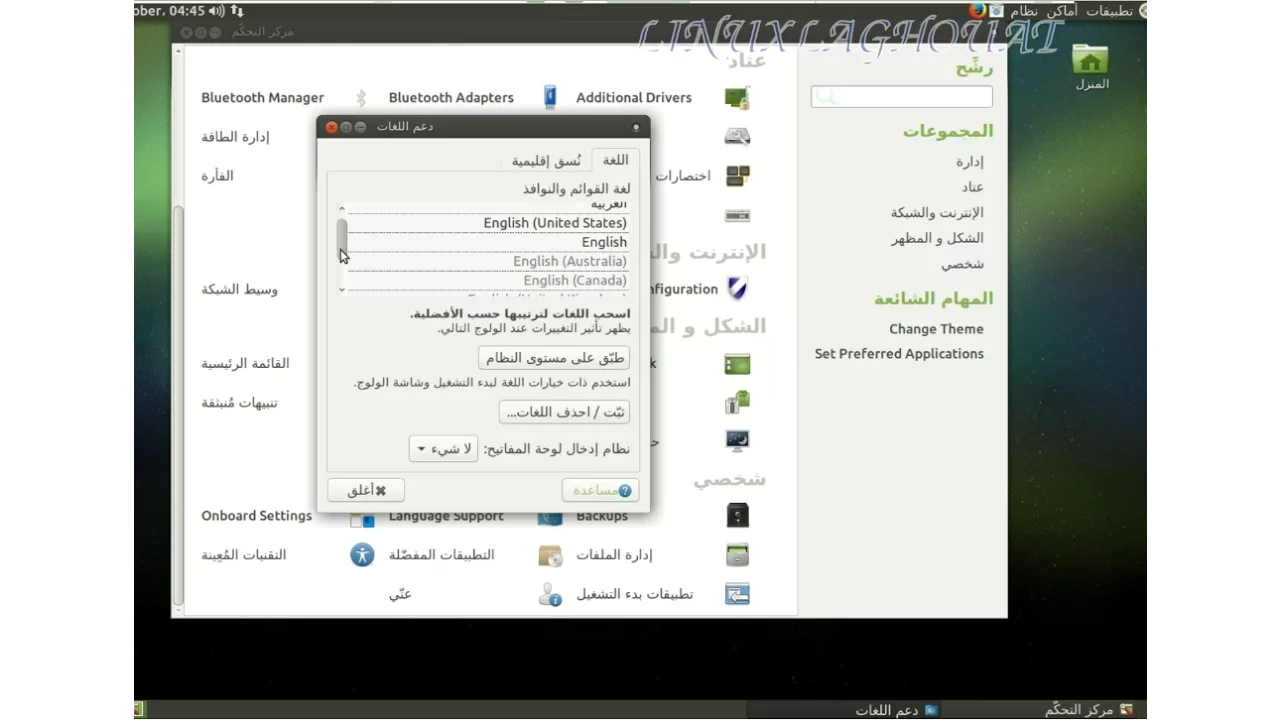The image size is (1280, 720).
Task: Open تنبيهات مُنبثقة popup notifications entry
Action: tap(239, 403)
